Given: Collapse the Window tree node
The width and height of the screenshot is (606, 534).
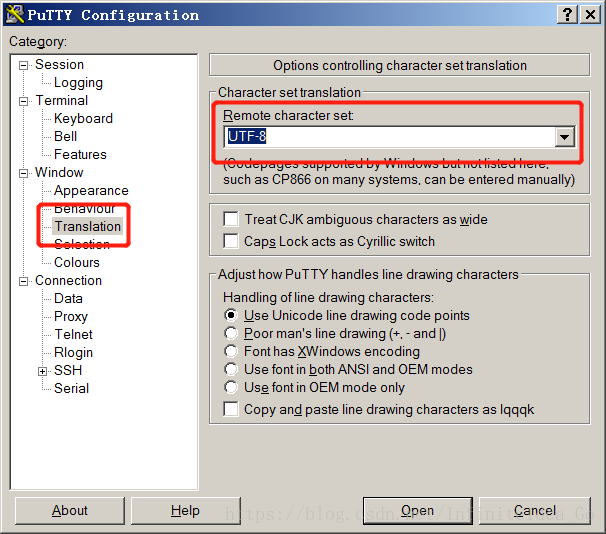Looking at the screenshot, I should click(x=24, y=173).
